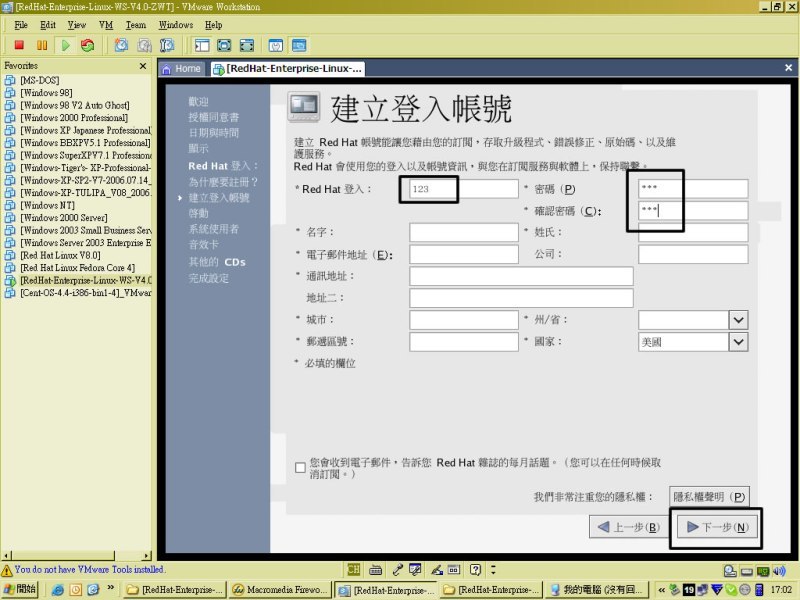Revert to snapshot using the second snapshot icon
Viewport: 800px width, 600px height.
[144, 45]
